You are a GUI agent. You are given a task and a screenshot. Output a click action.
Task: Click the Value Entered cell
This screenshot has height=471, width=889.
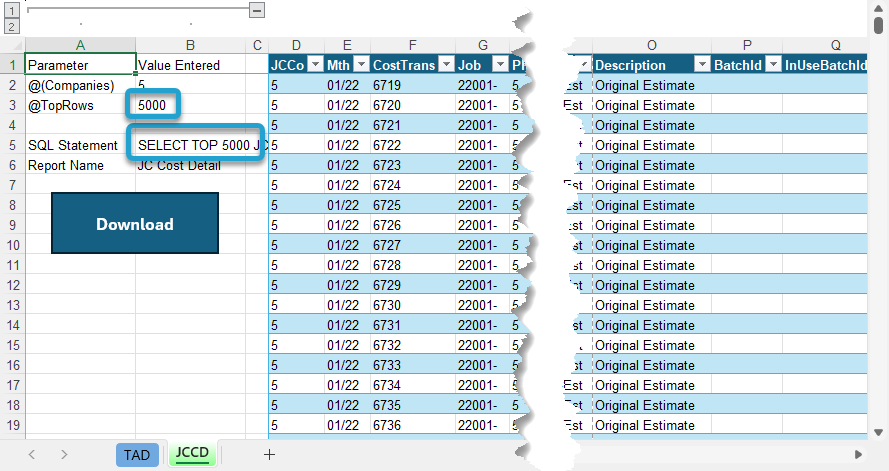click(190, 65)
